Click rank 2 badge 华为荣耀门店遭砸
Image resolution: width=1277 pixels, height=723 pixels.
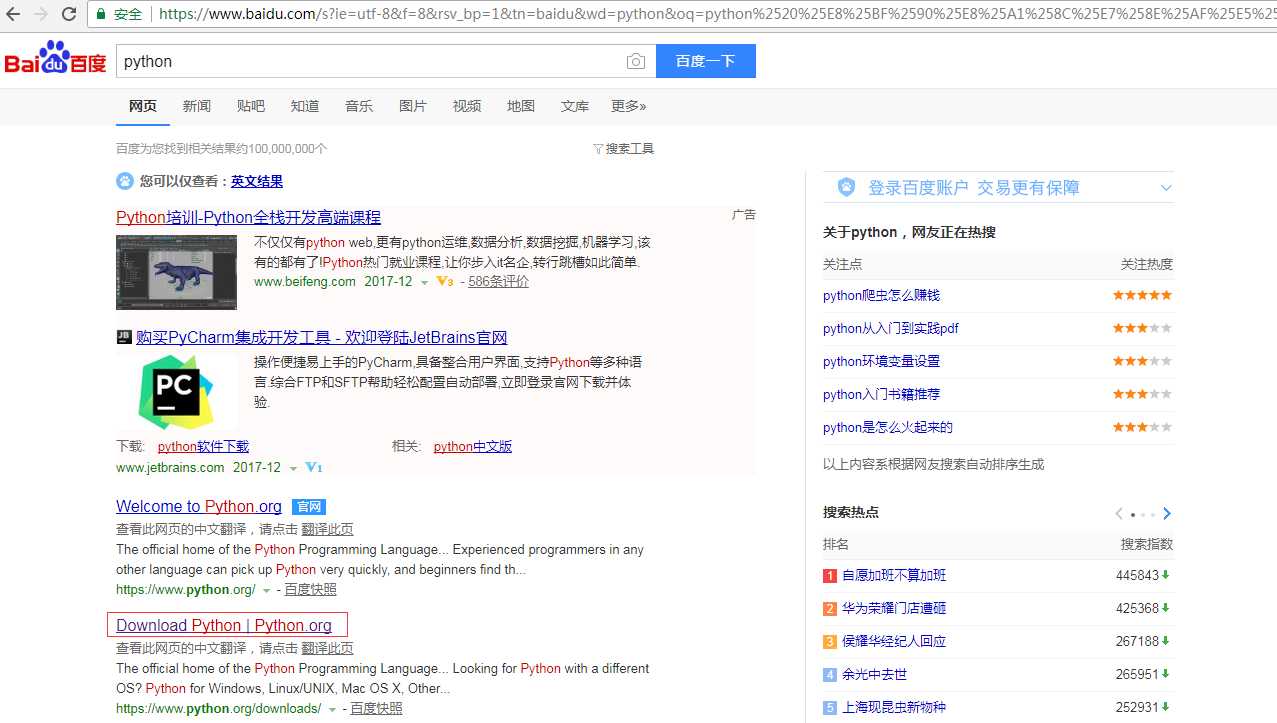(829, 609)
